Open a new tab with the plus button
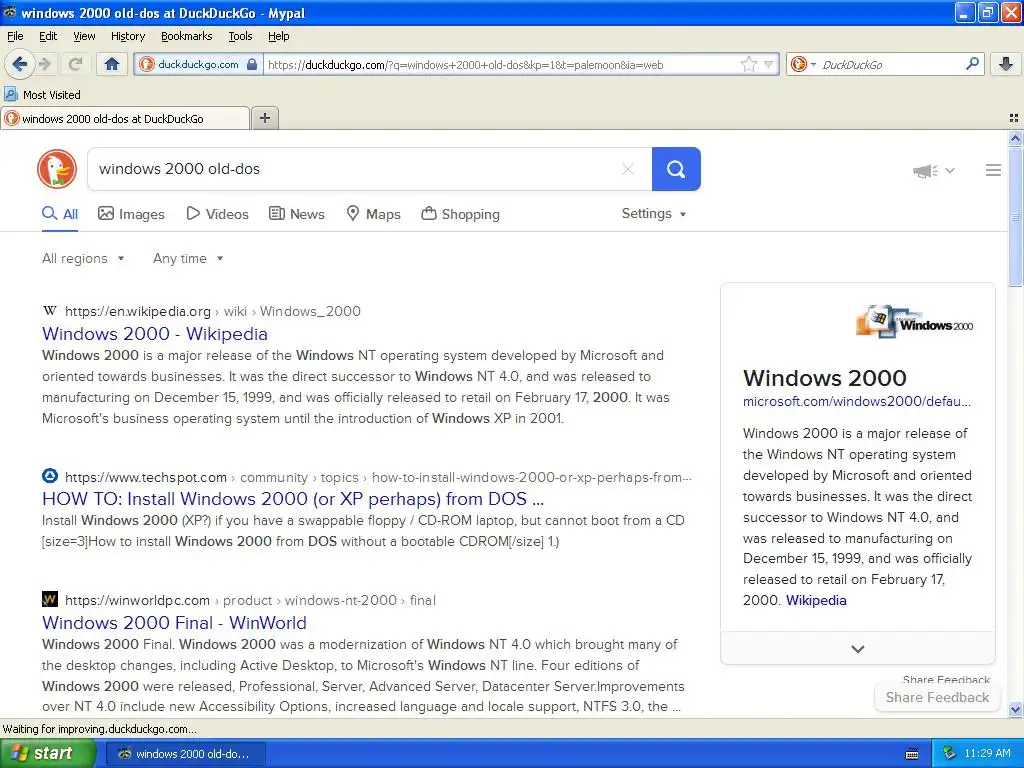Screen dimensions: 1024x768 264,118
